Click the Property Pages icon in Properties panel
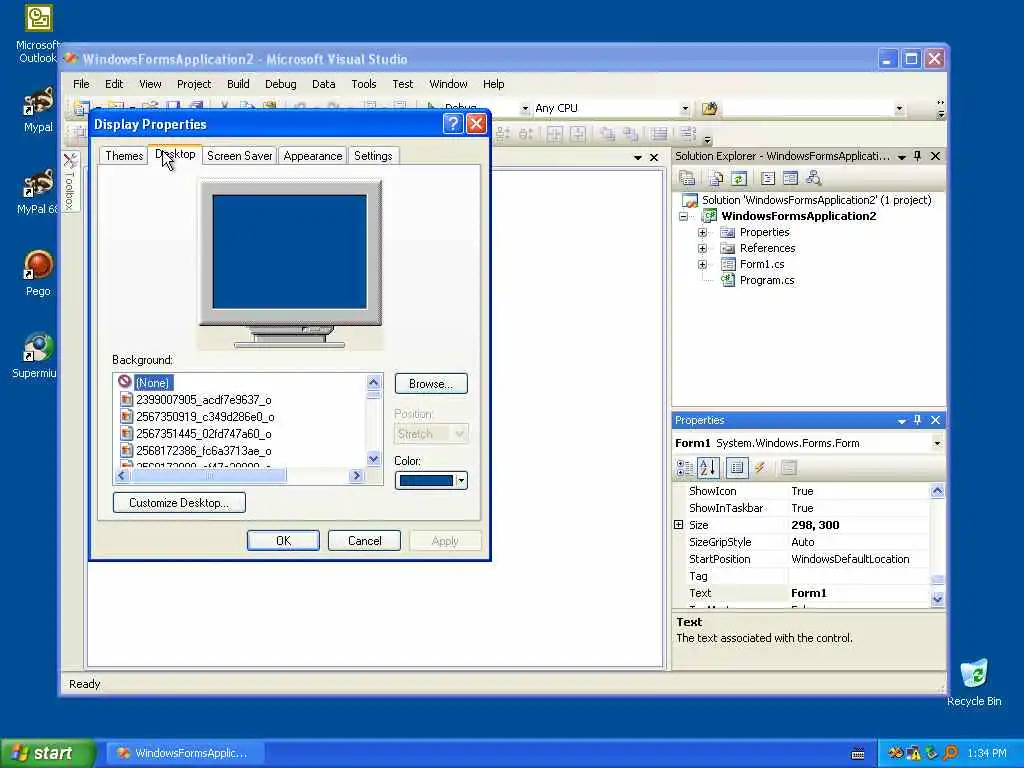The height and width of the screenshot is (768, 1024). click(x=789, y=468)
